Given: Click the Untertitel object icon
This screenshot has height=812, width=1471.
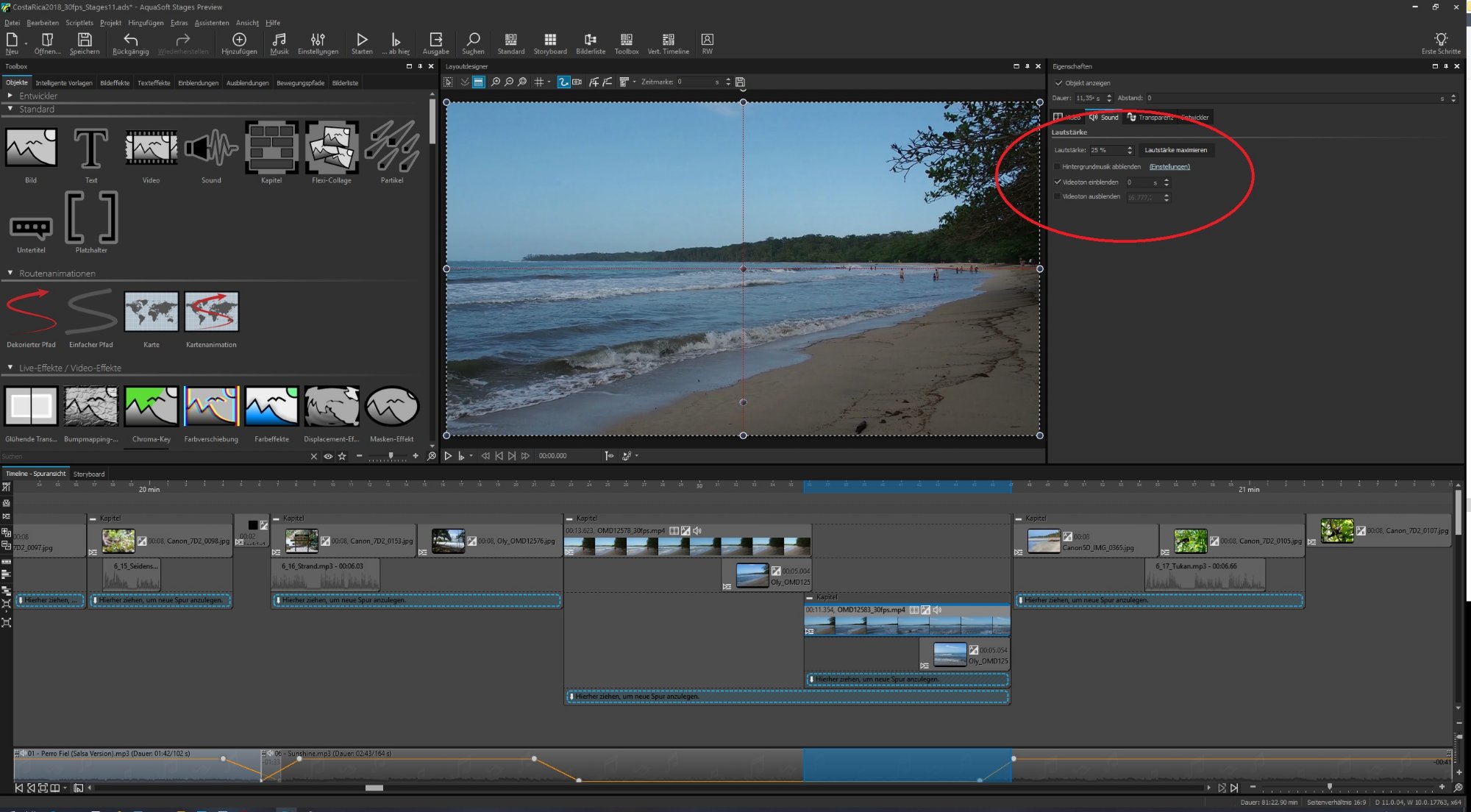Looking at the screenshot, I should click(31, 227).
